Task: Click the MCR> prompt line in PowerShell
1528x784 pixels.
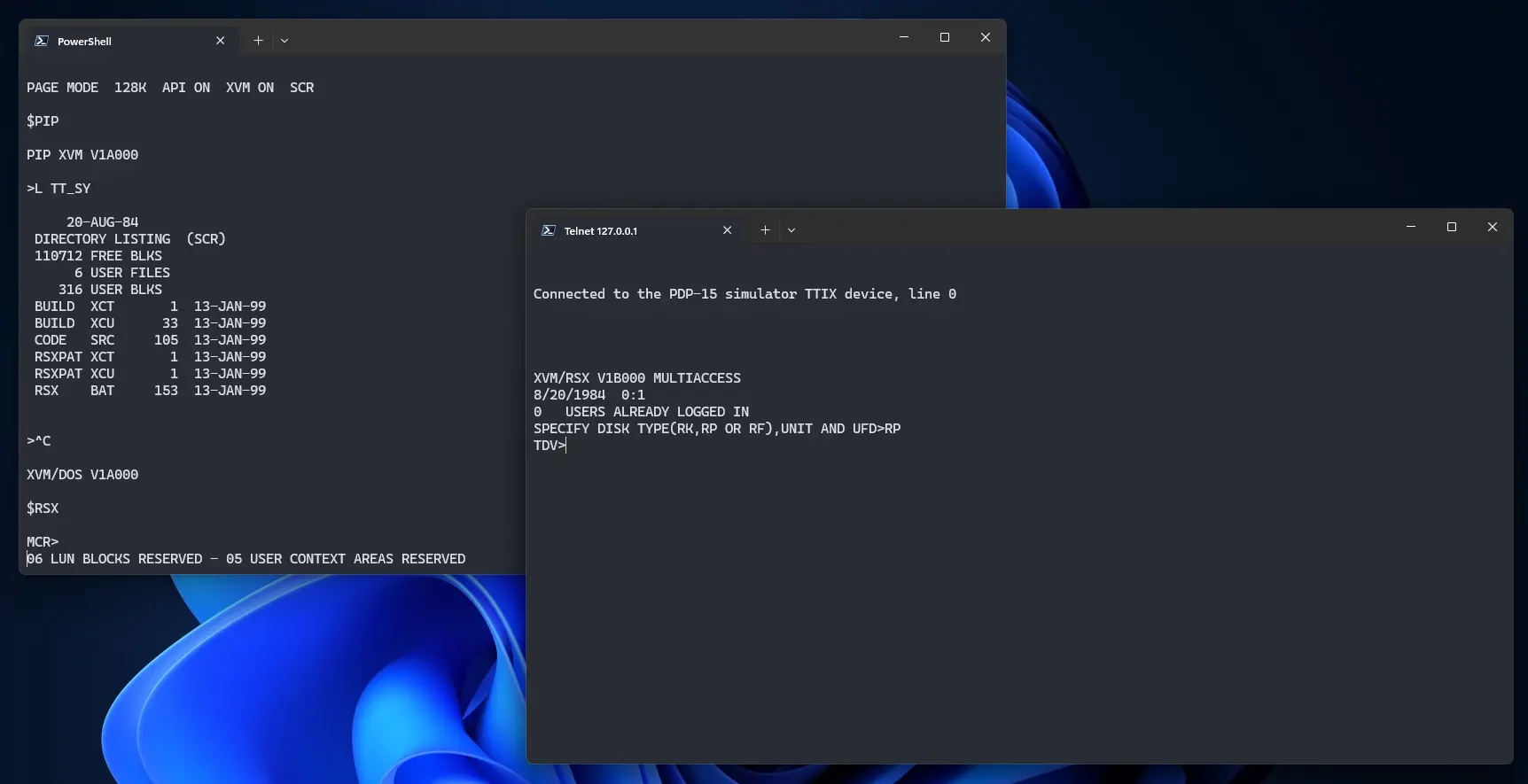Action: (x=43, y=542)
